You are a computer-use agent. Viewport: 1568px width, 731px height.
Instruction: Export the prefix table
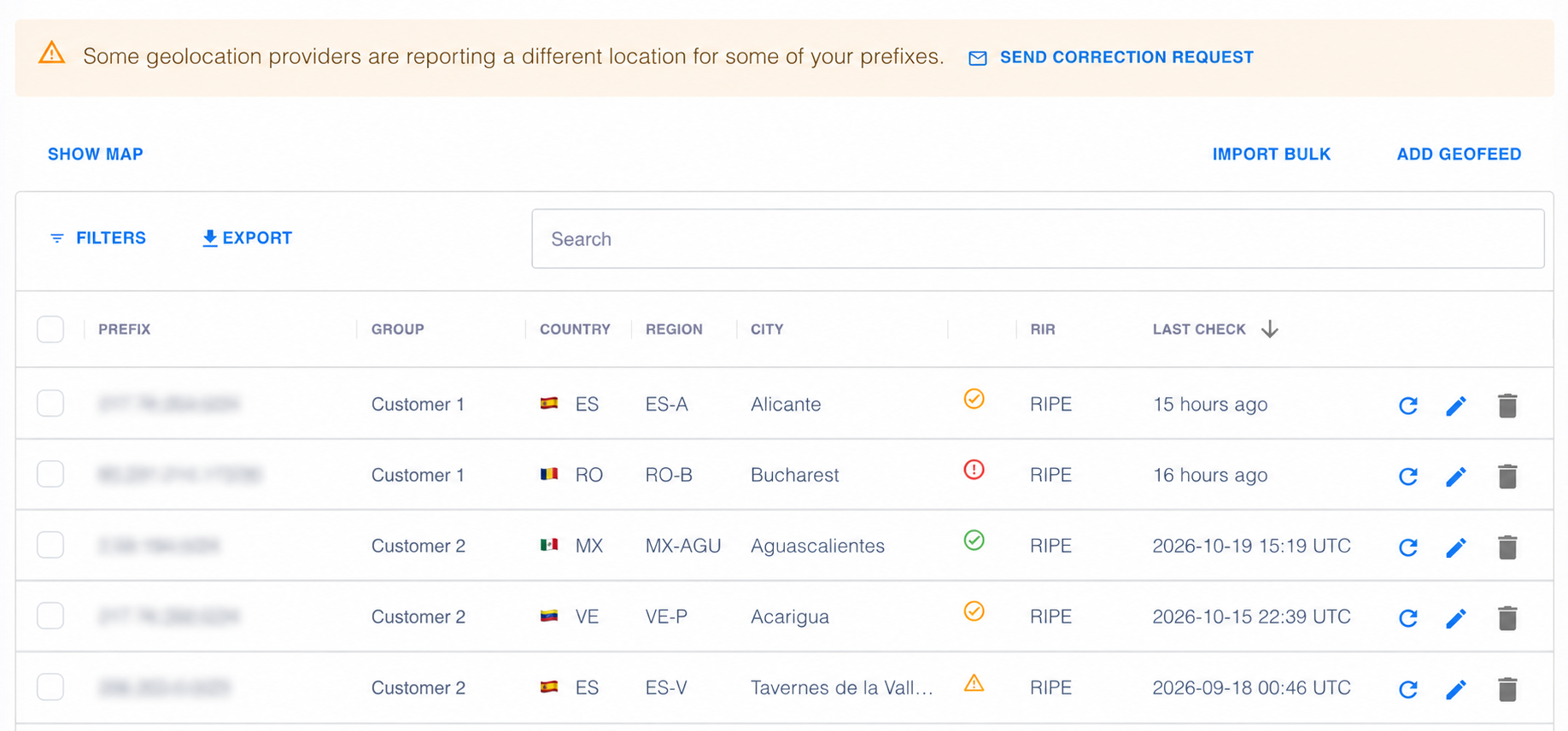pyautogui.click(x=247, y=238)
